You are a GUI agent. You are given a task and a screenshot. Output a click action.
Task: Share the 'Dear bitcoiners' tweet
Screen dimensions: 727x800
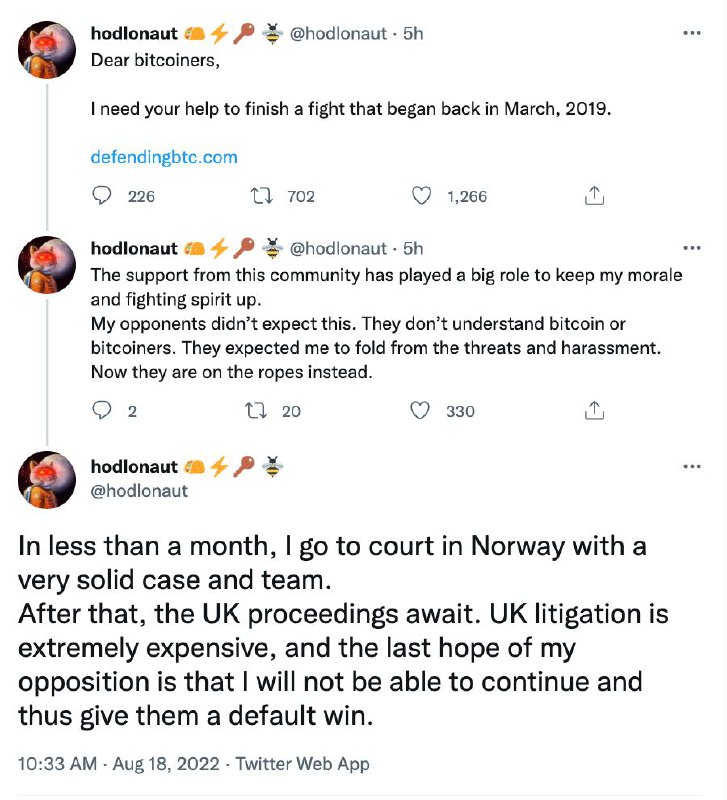pyautogui.click(x=594, y=196)
